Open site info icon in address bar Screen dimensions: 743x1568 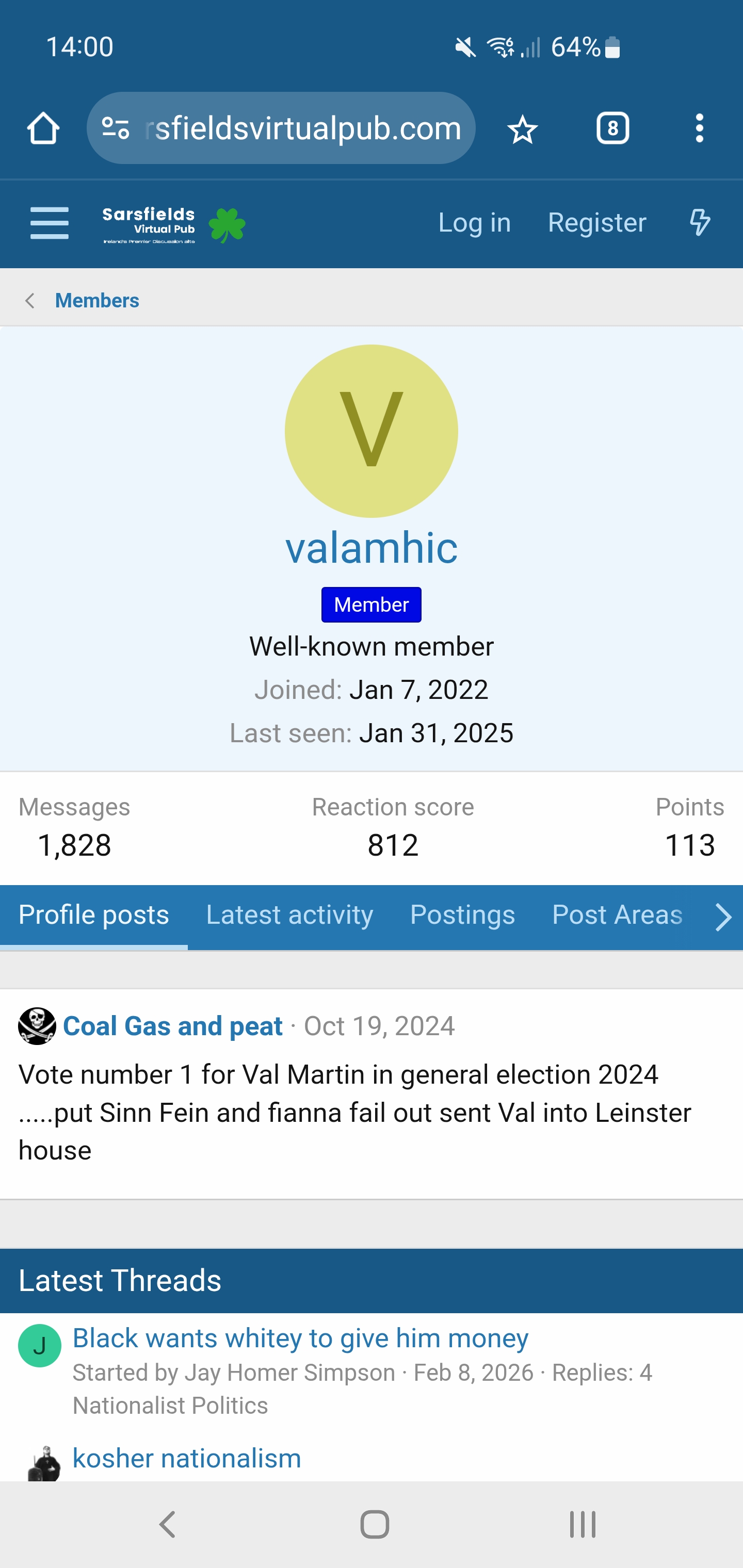tap(116, 128)
